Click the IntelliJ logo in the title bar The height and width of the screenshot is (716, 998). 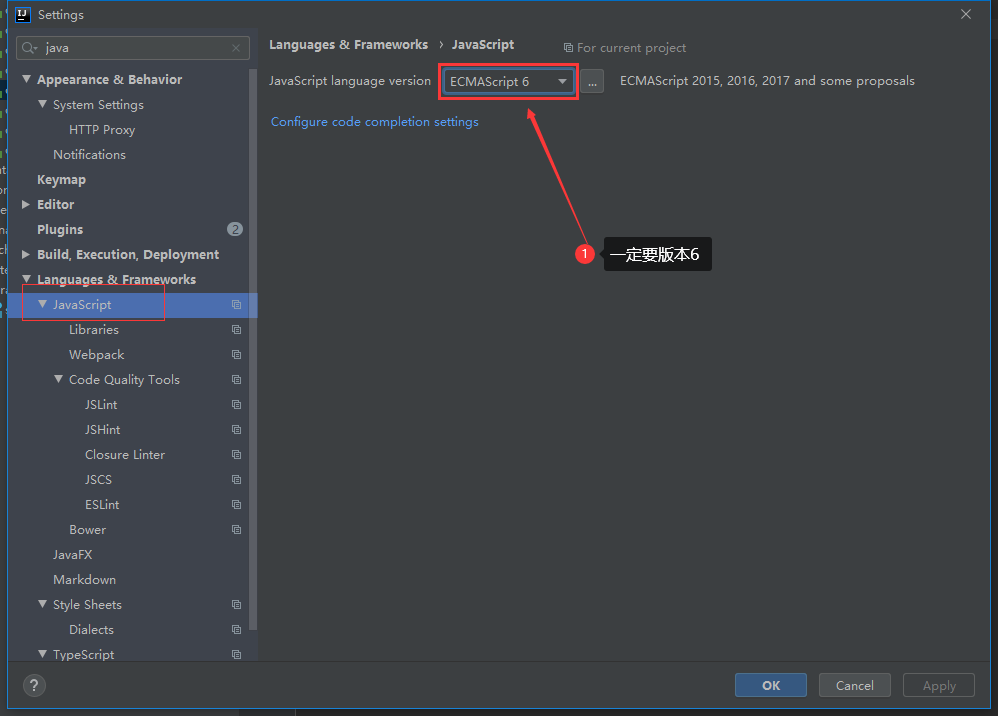click(x=23, y=14)
